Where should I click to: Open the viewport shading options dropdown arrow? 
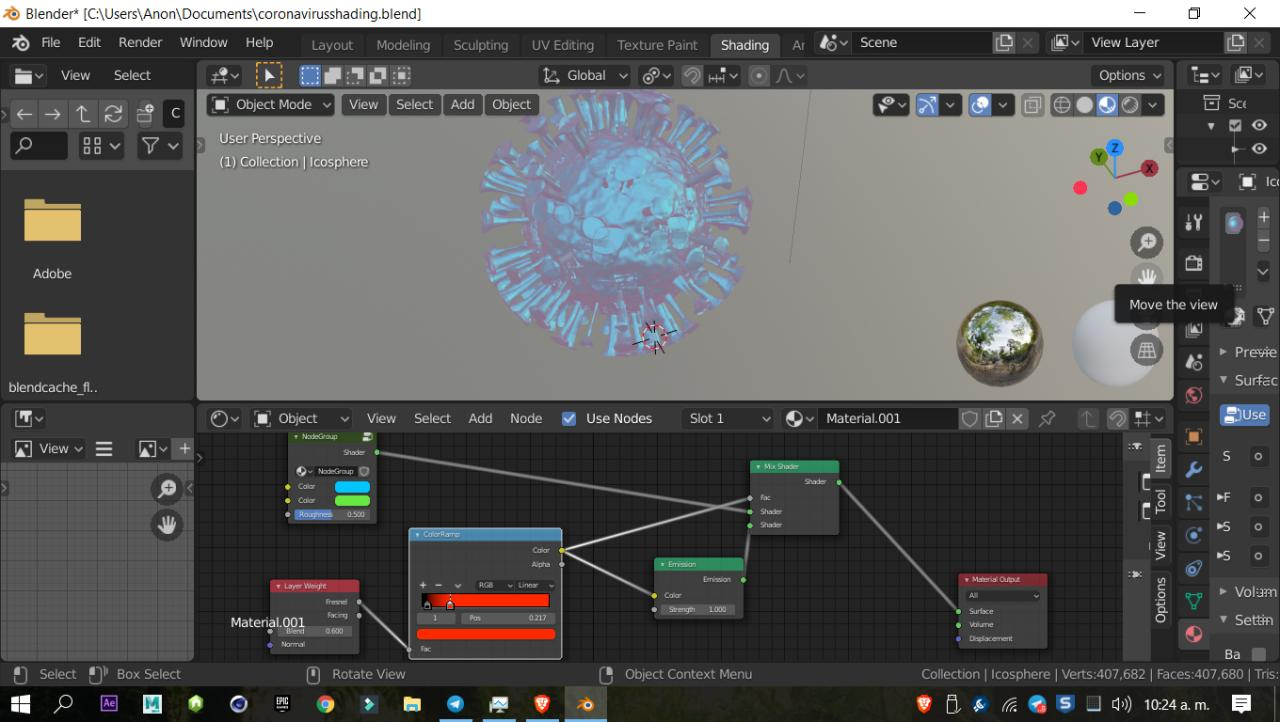click(x=1154, y=104)
